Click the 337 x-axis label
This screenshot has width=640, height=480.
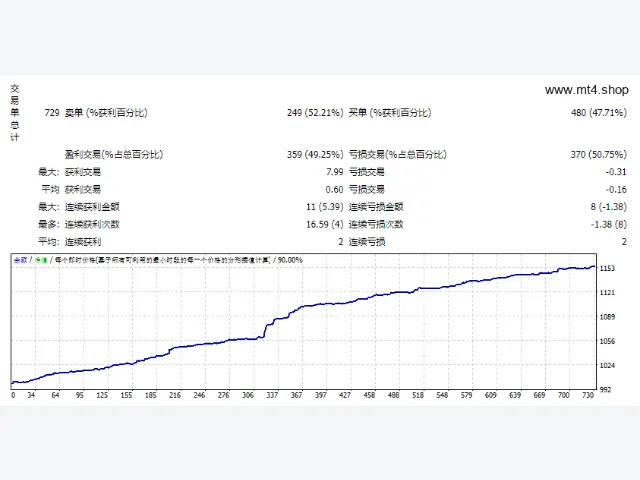[x=272, y=395]
